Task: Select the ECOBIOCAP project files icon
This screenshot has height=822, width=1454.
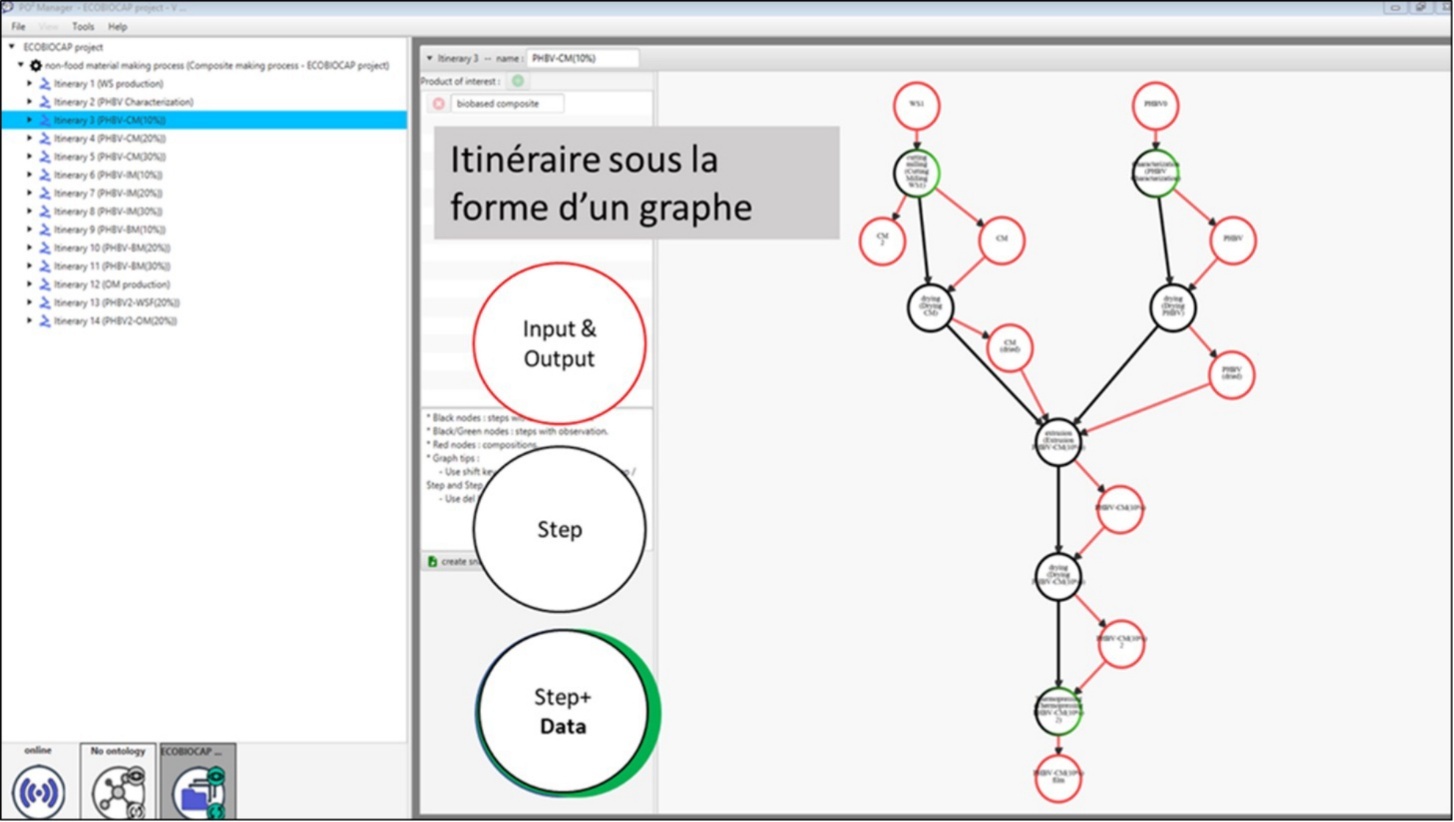Action: tap(197, 789)
